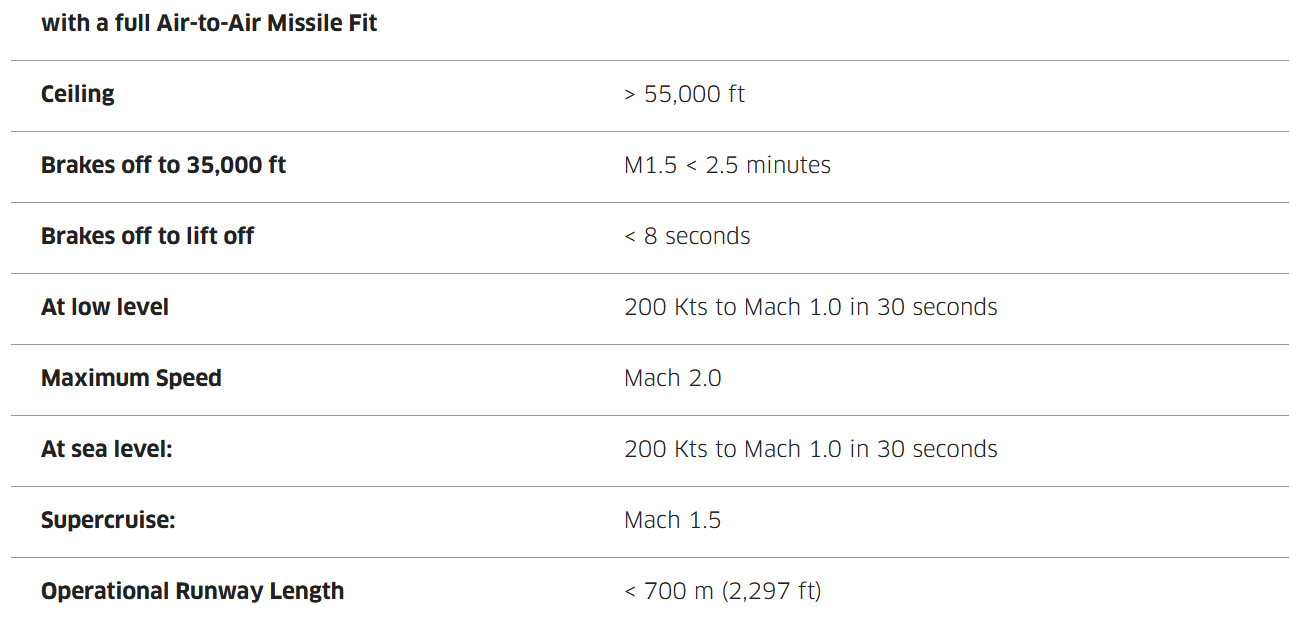Image resolution: width=1303 pixels, height=633 pixels.
Task: Select the 'Operational Runway Length' label
Action: click(192, 591)
